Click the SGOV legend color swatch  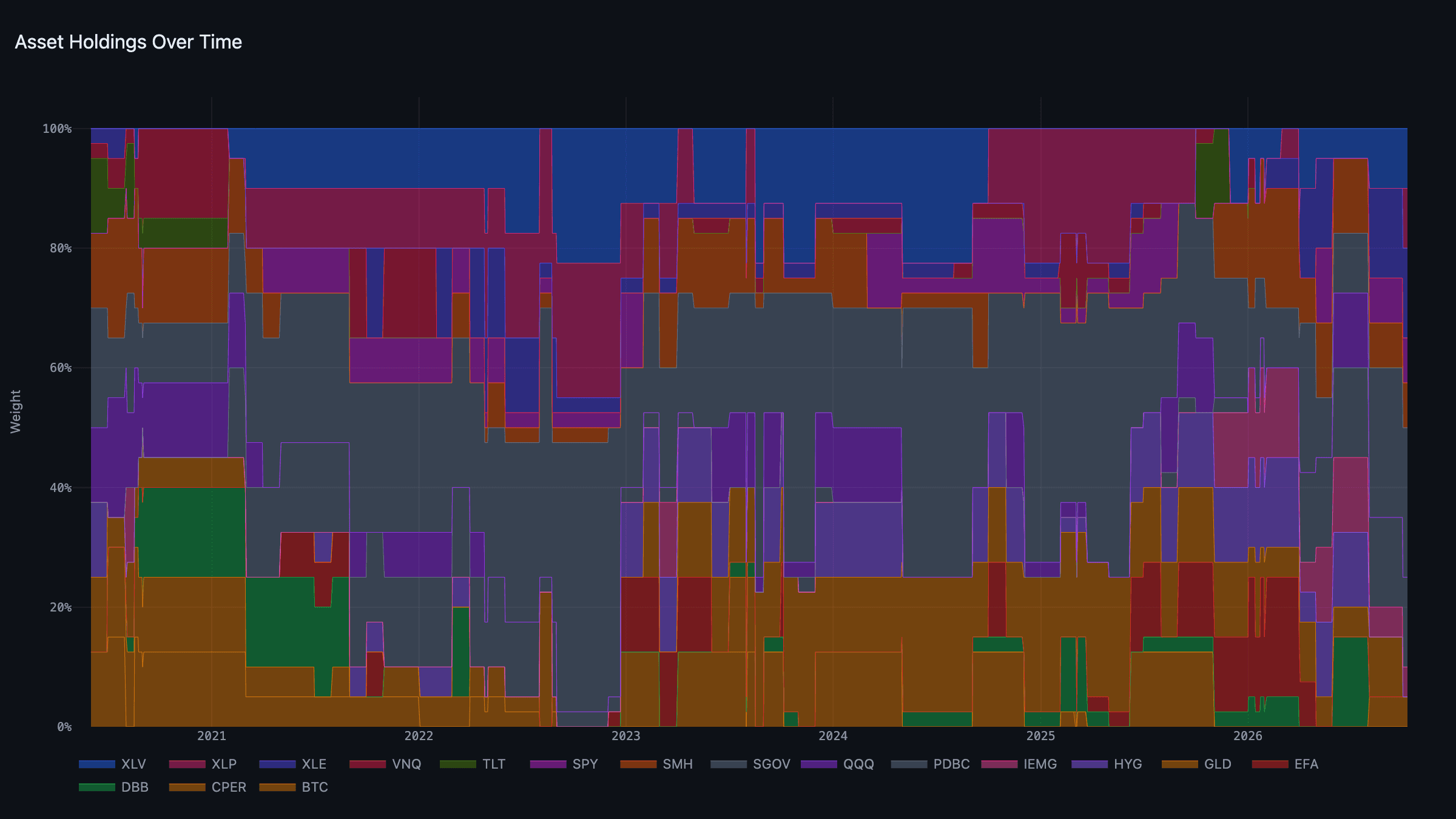click(x=729, y=764)
